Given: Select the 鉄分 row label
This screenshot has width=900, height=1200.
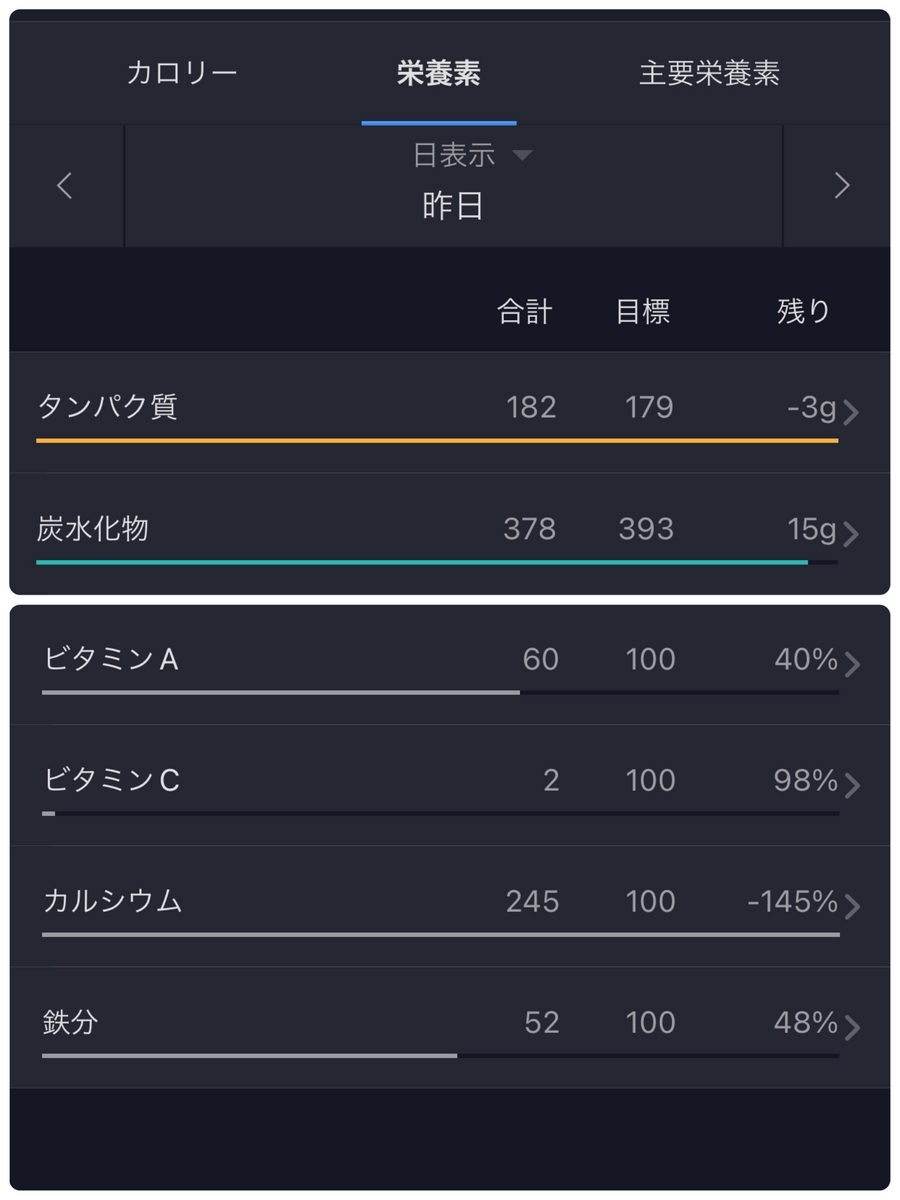Looking at the screenshot, I should point(70,1022).
